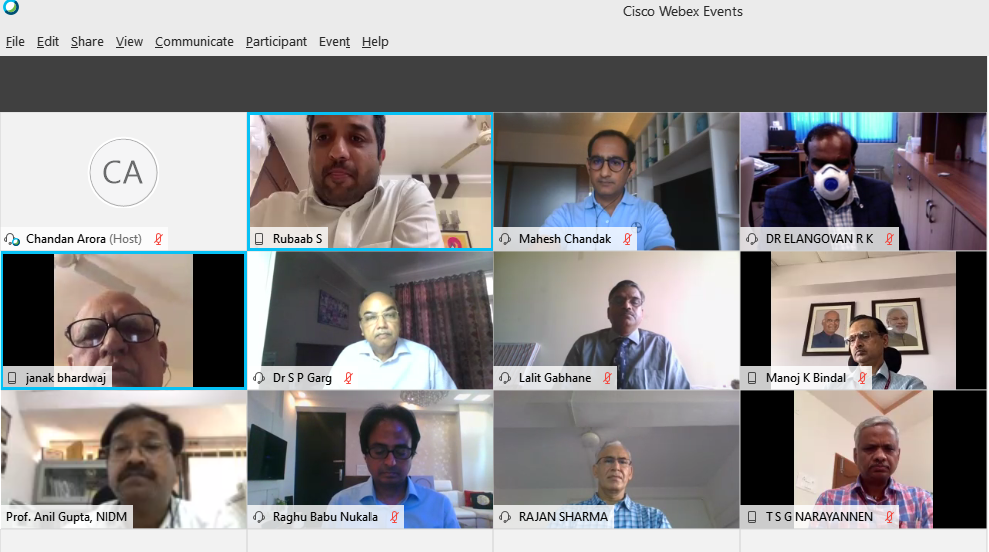
Task: Click DR ELANGOVAN R K's muted mic icon
Action: click(x=889, y=239)
